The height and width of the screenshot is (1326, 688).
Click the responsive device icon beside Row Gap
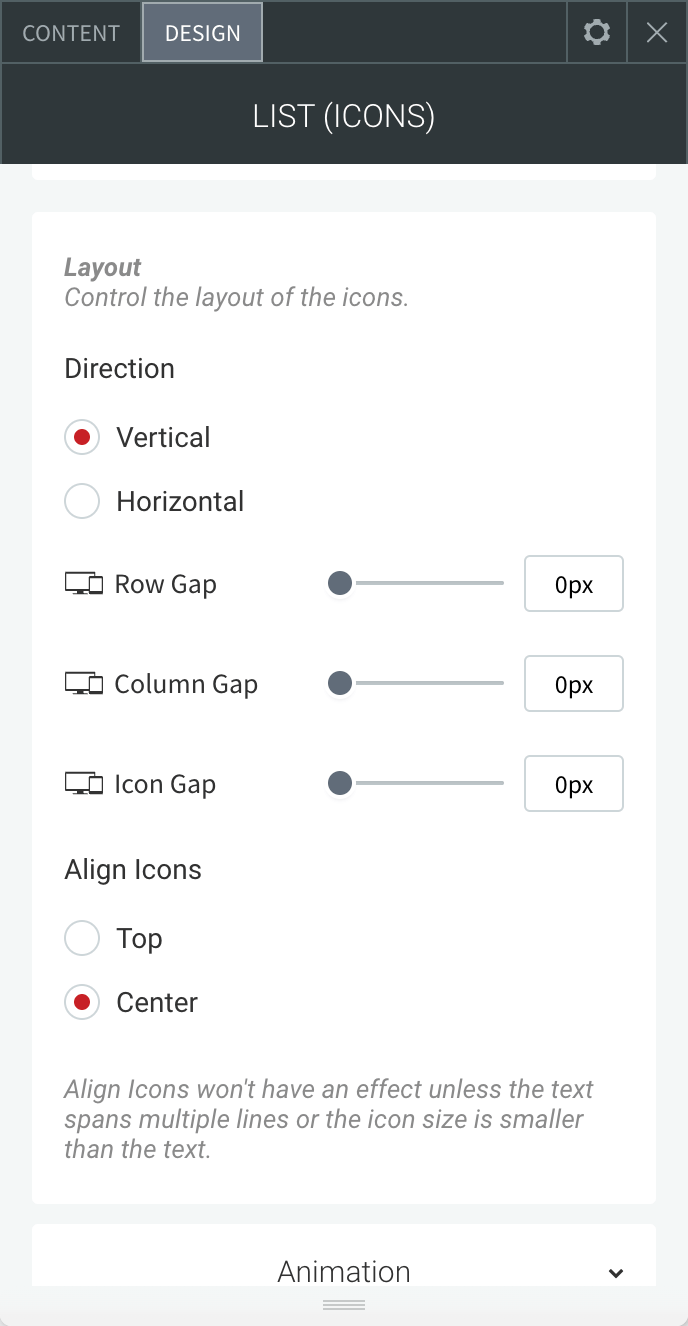pos(84,584)
